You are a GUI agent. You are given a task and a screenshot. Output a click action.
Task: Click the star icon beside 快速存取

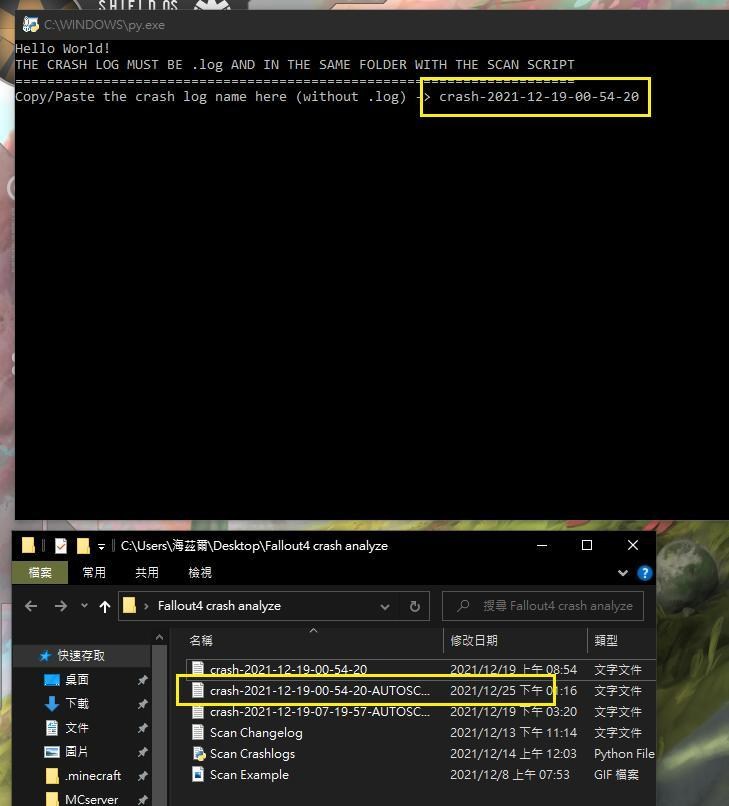click(45, 655)
